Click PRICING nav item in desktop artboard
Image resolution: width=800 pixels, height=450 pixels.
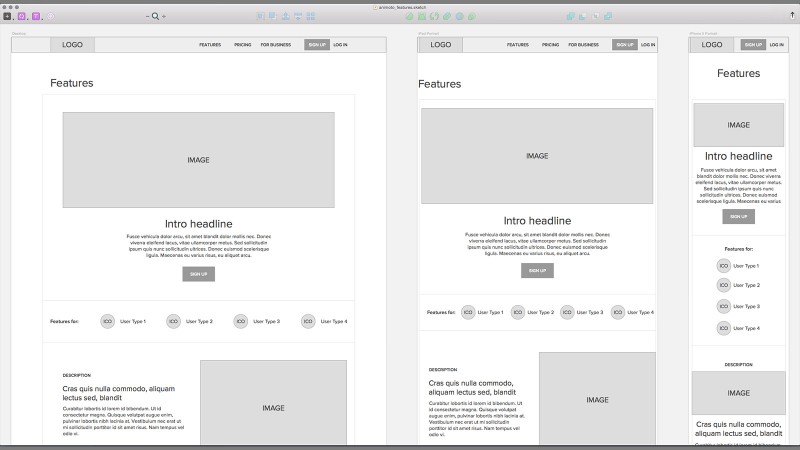(x=243, y=45)
